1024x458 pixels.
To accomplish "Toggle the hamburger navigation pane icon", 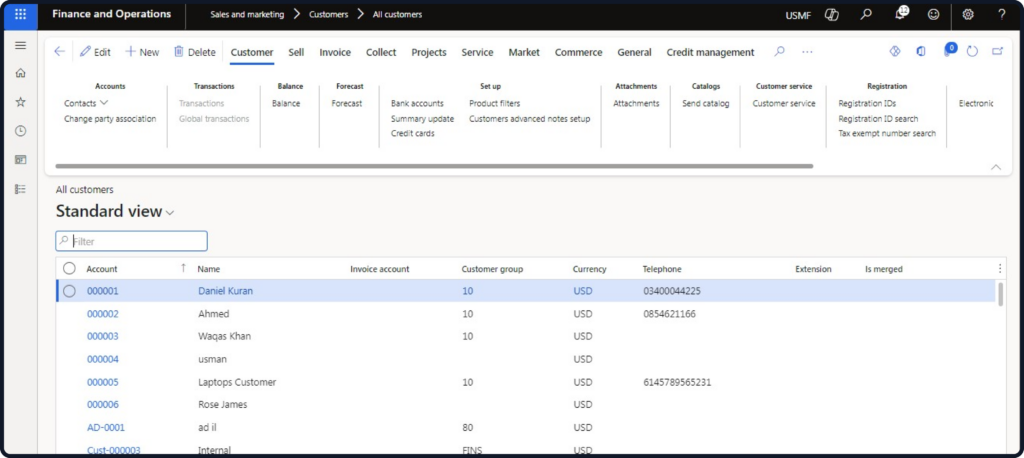I will 20,45.
